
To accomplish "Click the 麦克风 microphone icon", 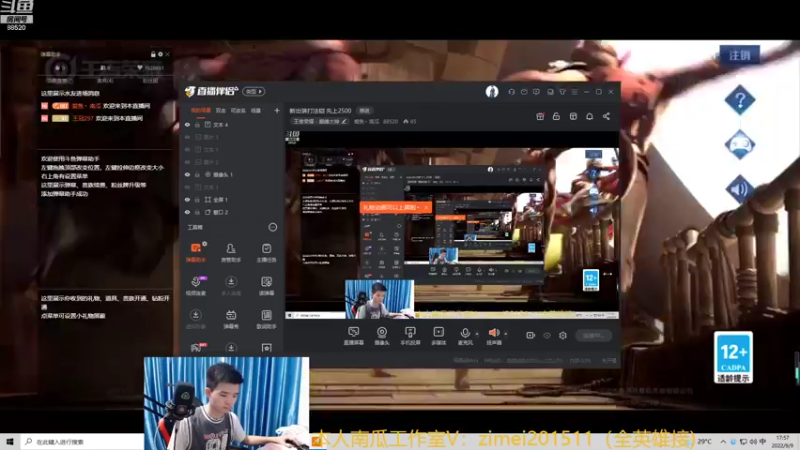I will pyautogui.click(x=465, y=334).
